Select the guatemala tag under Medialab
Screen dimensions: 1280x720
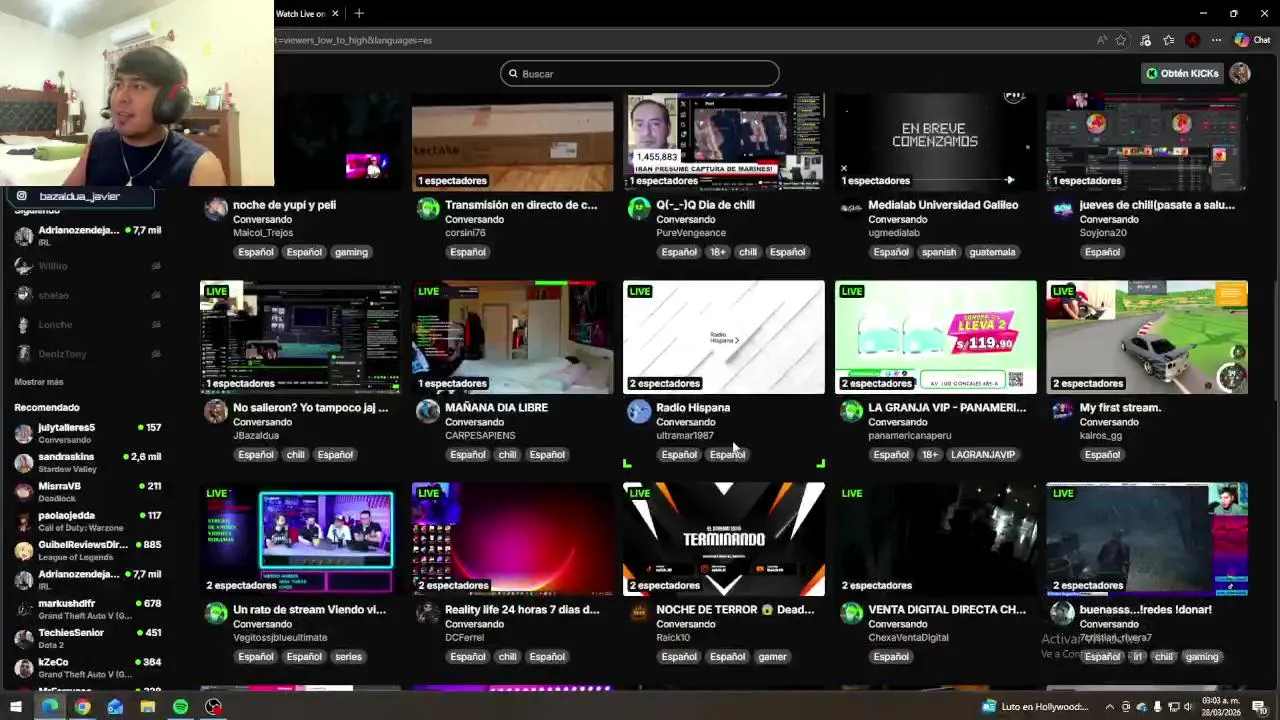(992, 252)
